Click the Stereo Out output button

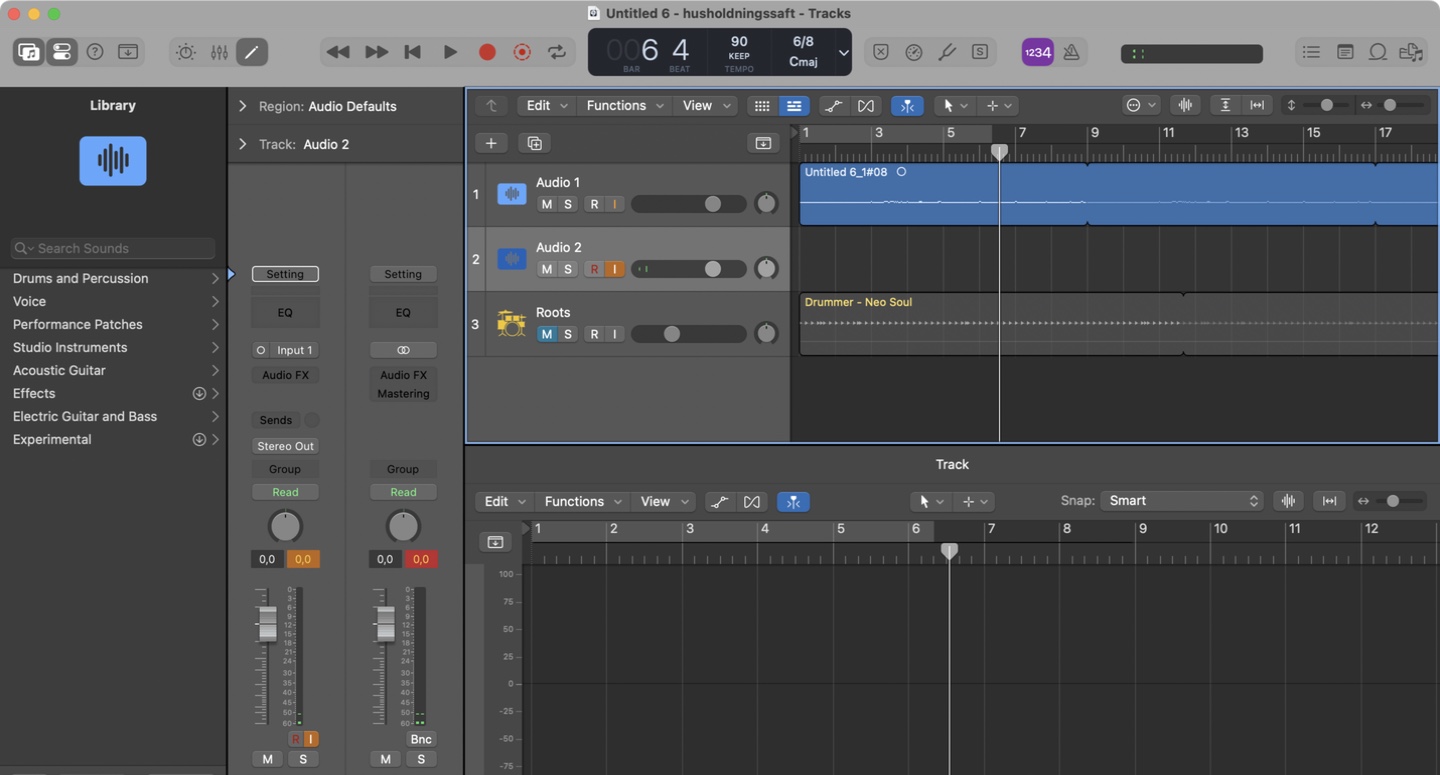point(285,446)
